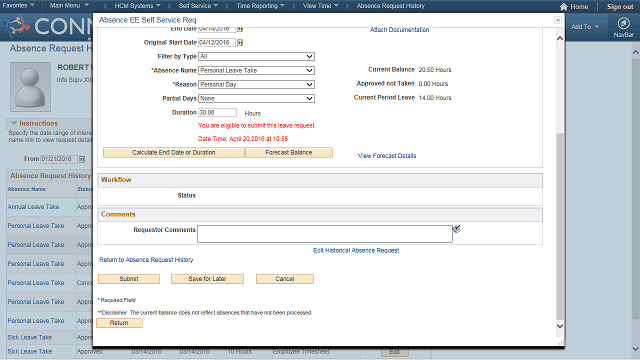Click Attach Documentation link

point(399,30)
